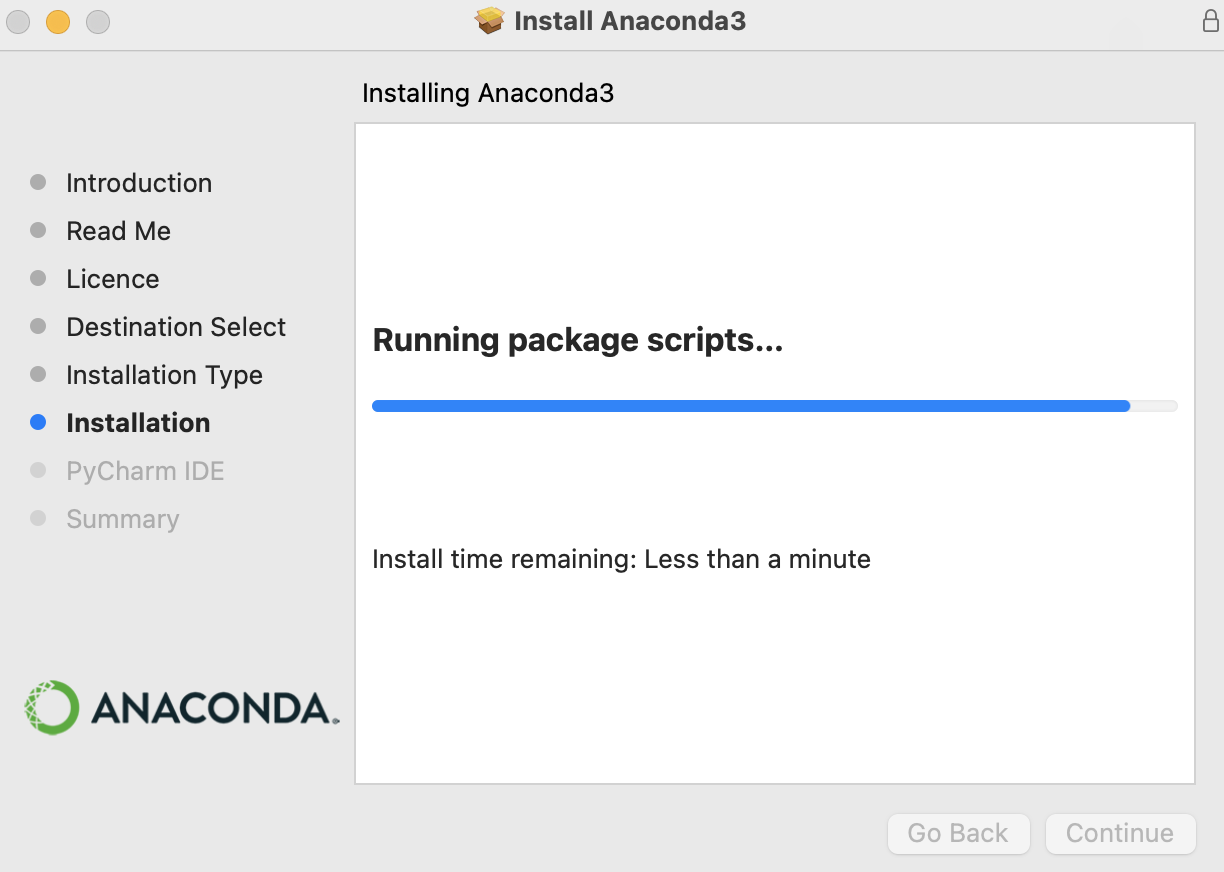Minimize the installer with the yellow button
Screen dimensions: 1224x872
tap(58, 21)
